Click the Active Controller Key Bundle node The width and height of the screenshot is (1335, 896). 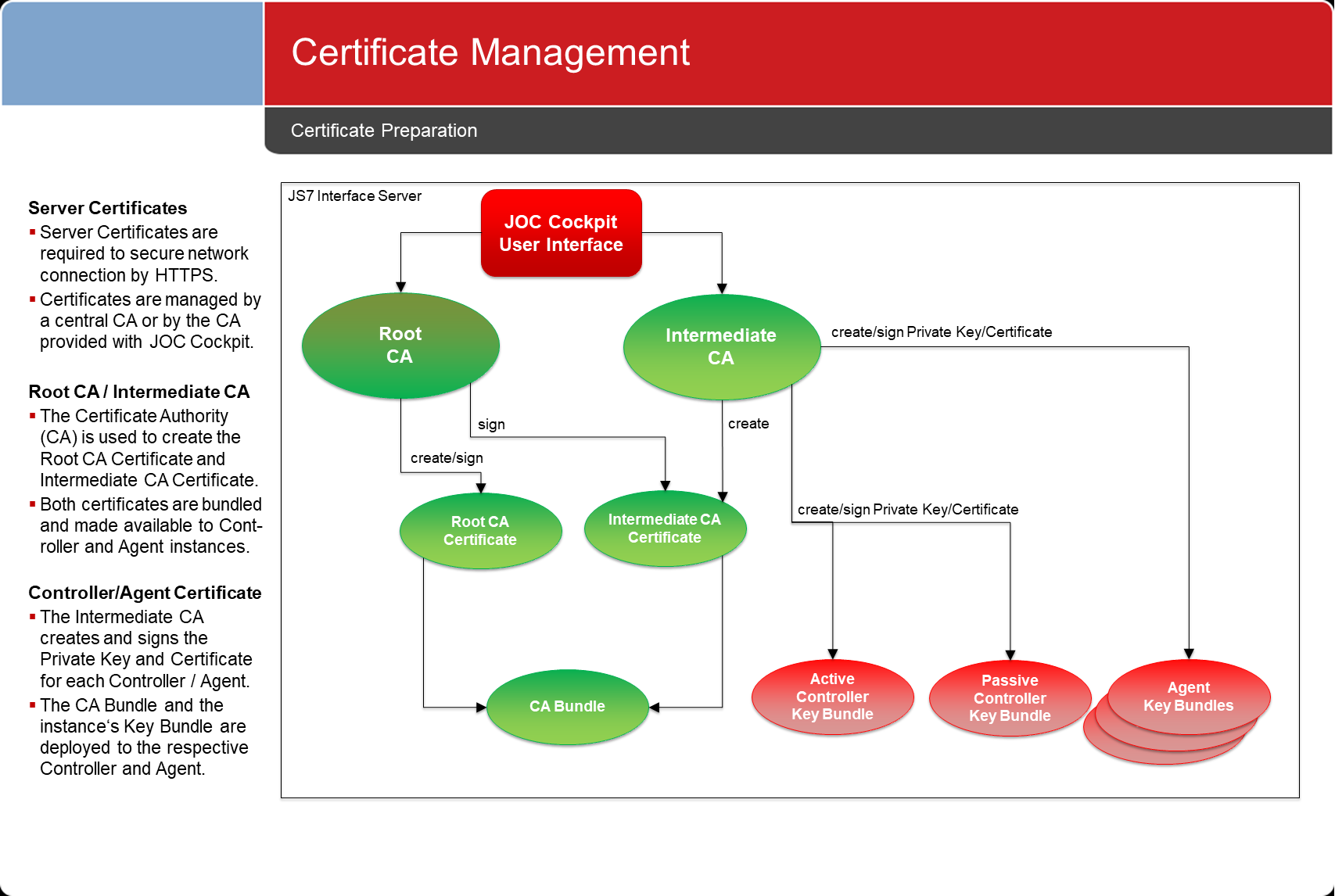coord(832,697)
